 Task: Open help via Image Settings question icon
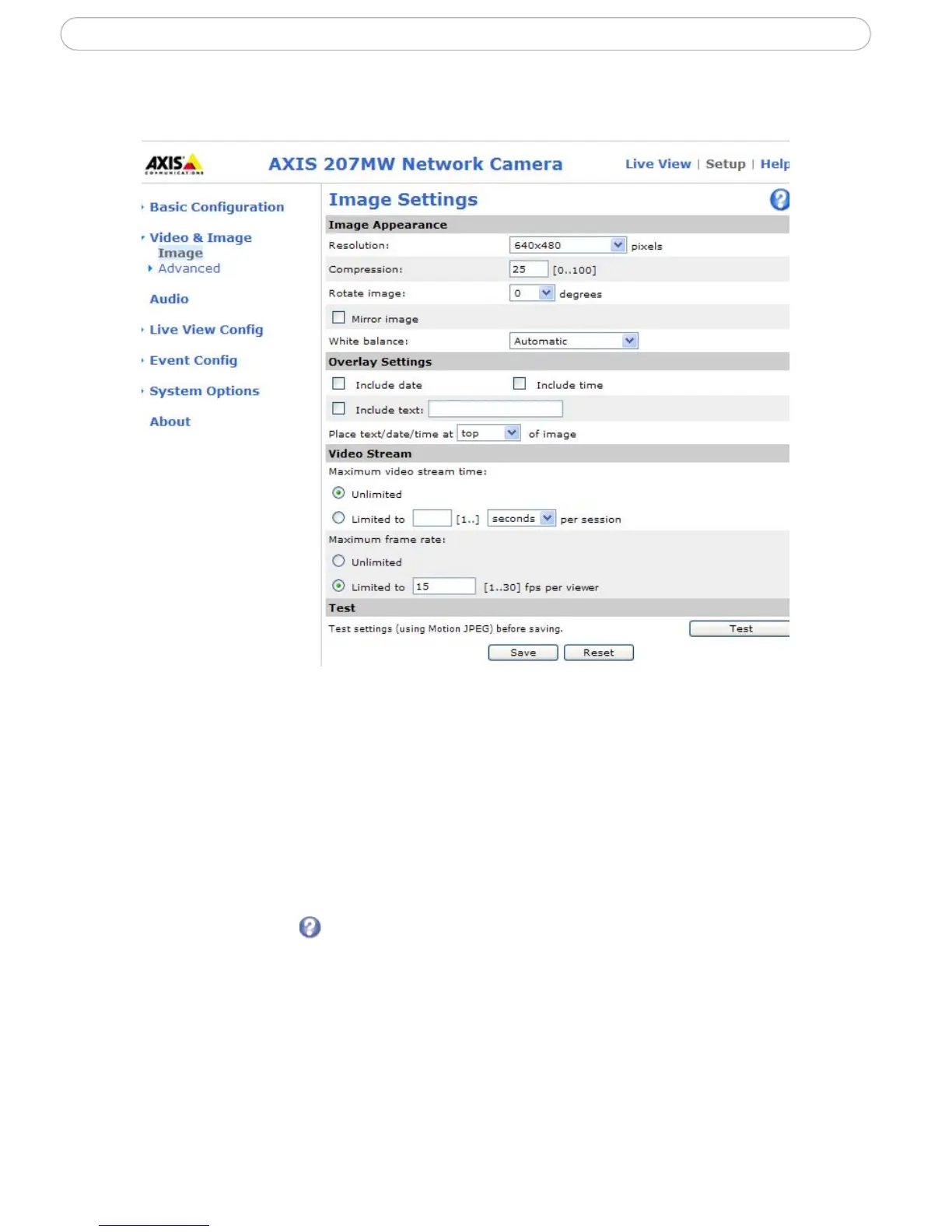point(779,200)
